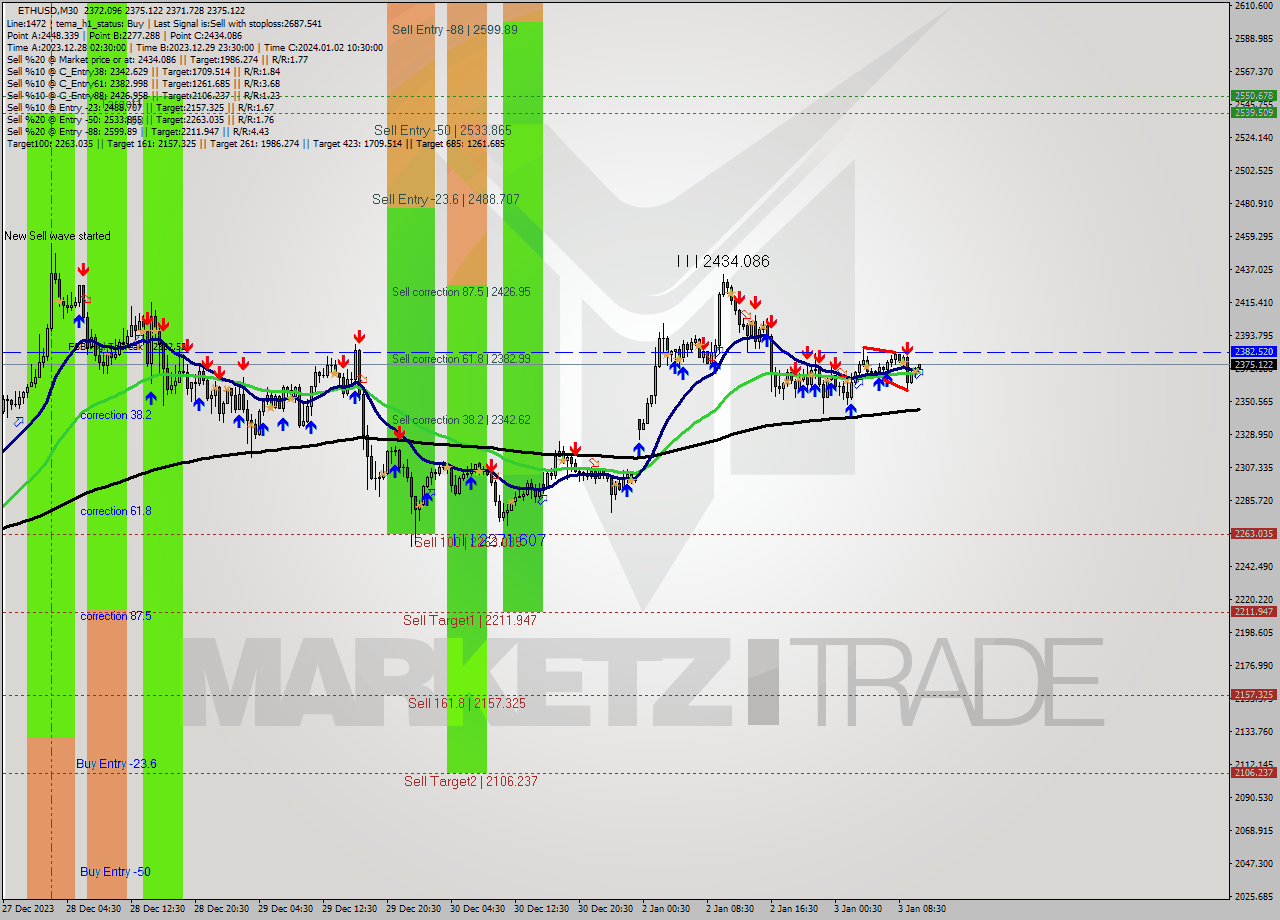Click the 'Sell Entry -50 | 2533.865' label
This screenshot has height=920, width=1280.
pos(443,130)
